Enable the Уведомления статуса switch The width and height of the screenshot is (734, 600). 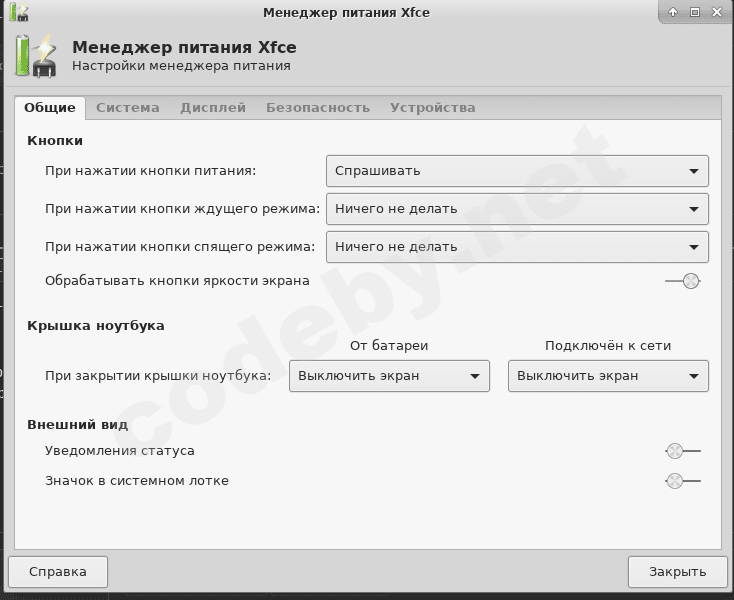tap(683, 451)
